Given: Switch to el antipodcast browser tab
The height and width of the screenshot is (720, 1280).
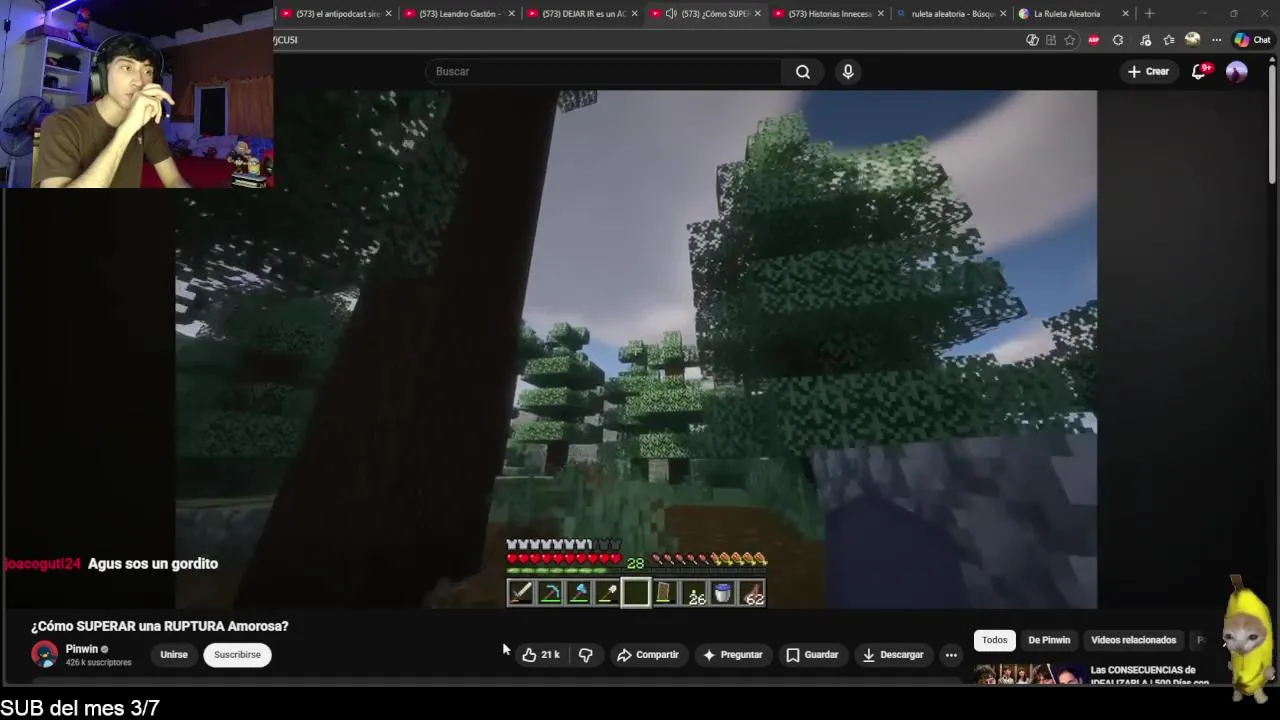Looking at the screenshot, I should [x=337, y=14].
